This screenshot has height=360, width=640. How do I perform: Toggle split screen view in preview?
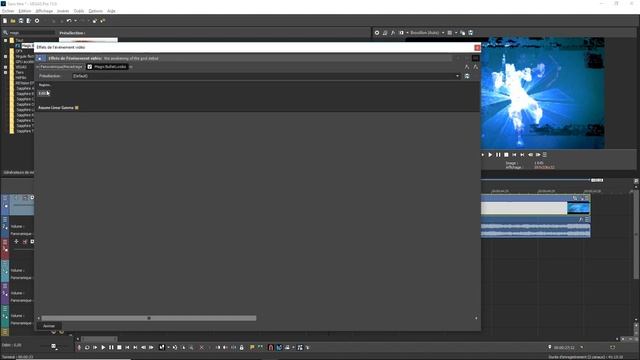click(401, 33)
